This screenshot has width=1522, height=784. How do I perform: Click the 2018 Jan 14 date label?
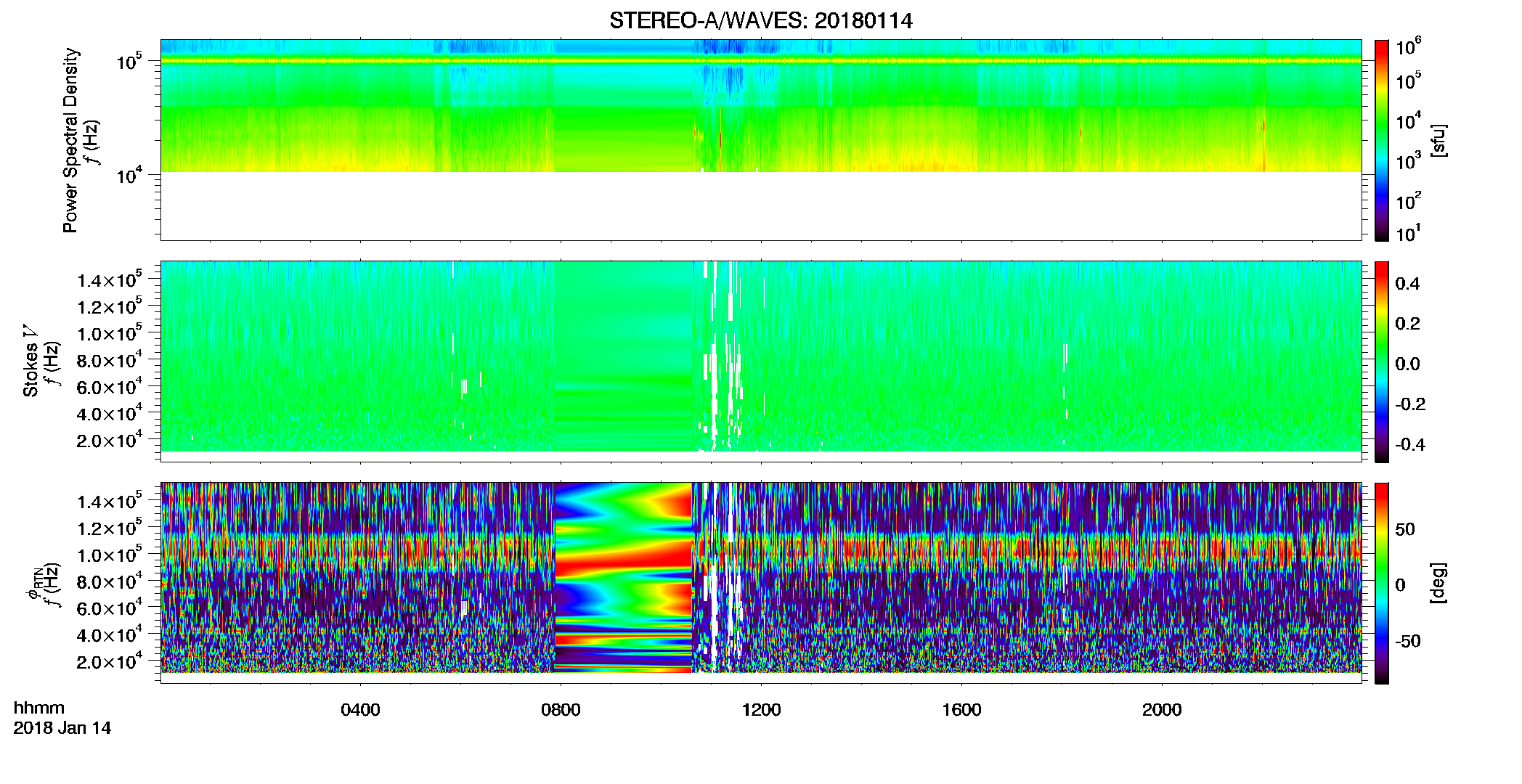click(x=62, y=728)
